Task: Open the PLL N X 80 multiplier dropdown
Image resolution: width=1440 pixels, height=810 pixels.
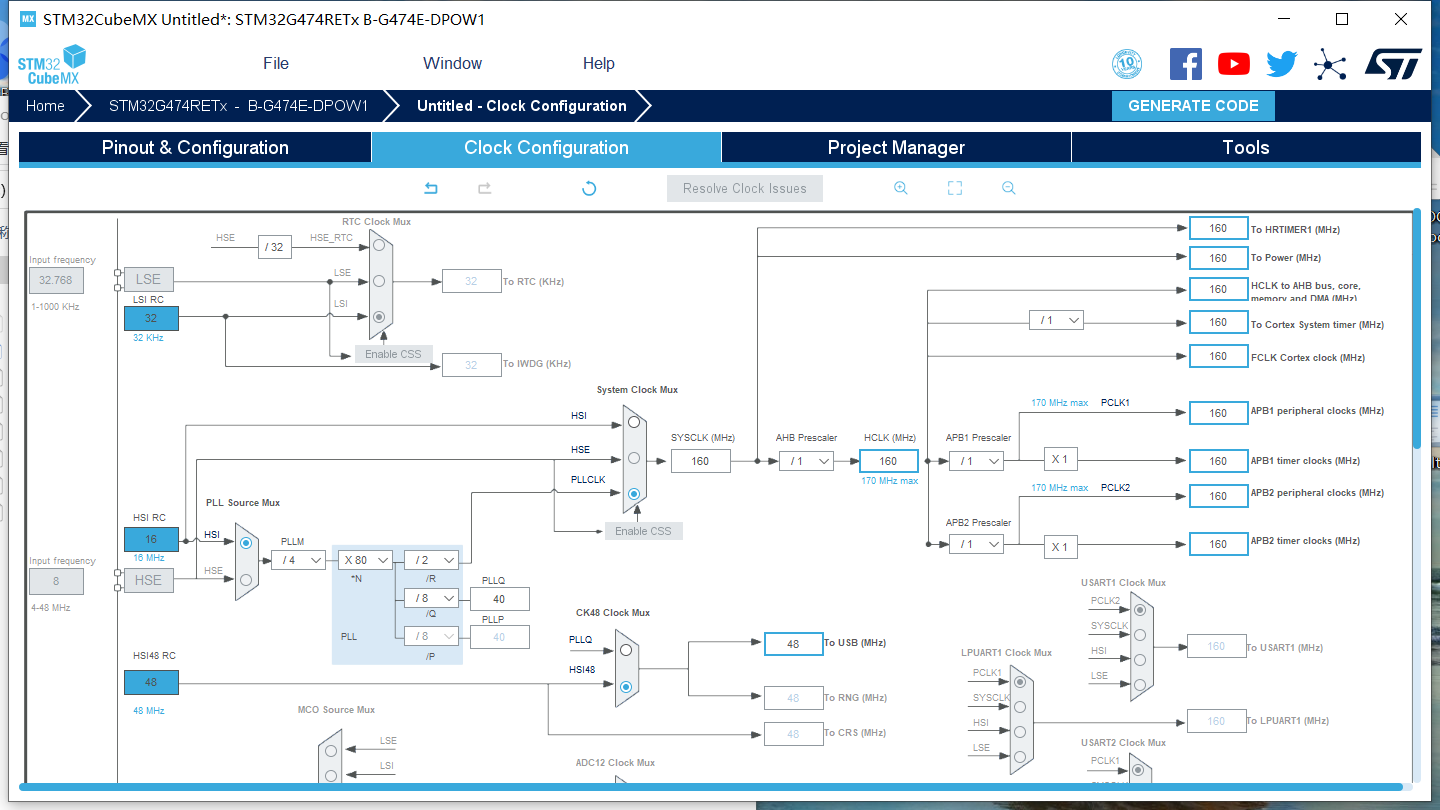Action: [364, 560]
